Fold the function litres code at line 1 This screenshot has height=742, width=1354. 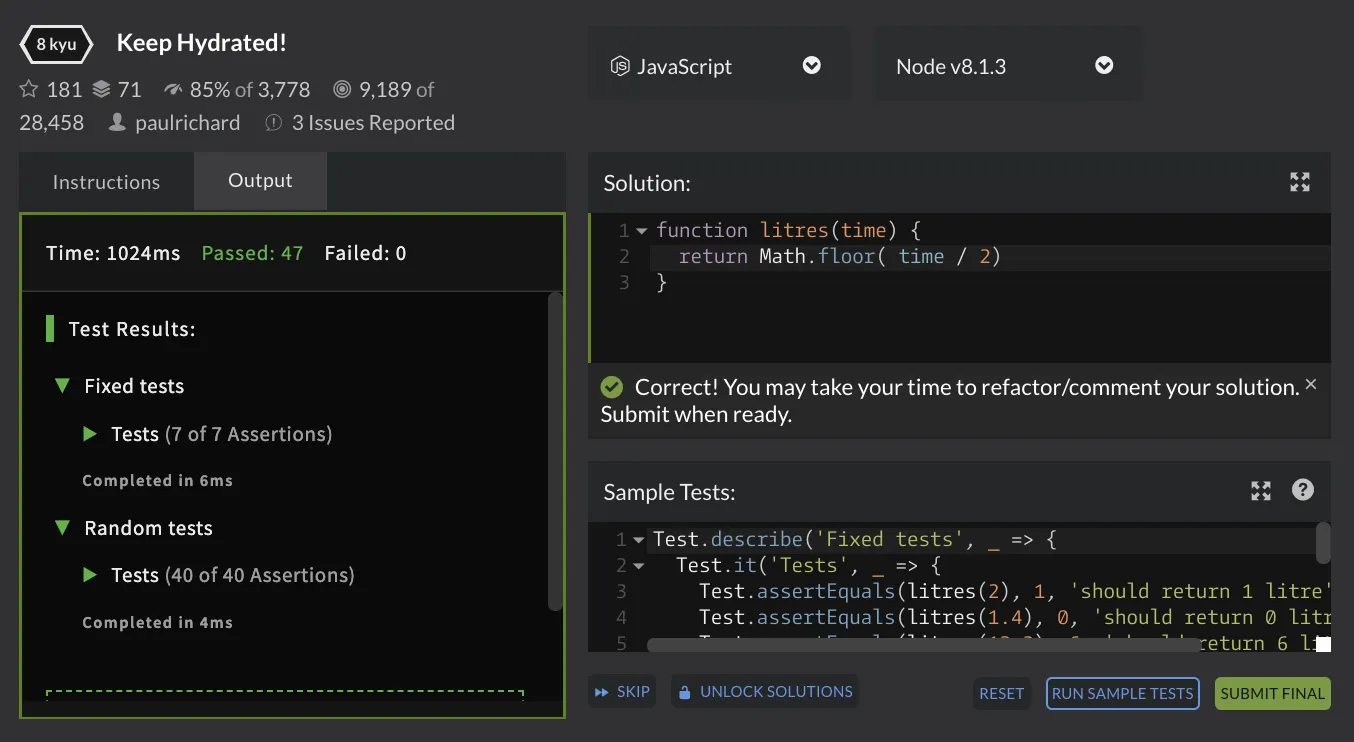(x=641, y=231)
